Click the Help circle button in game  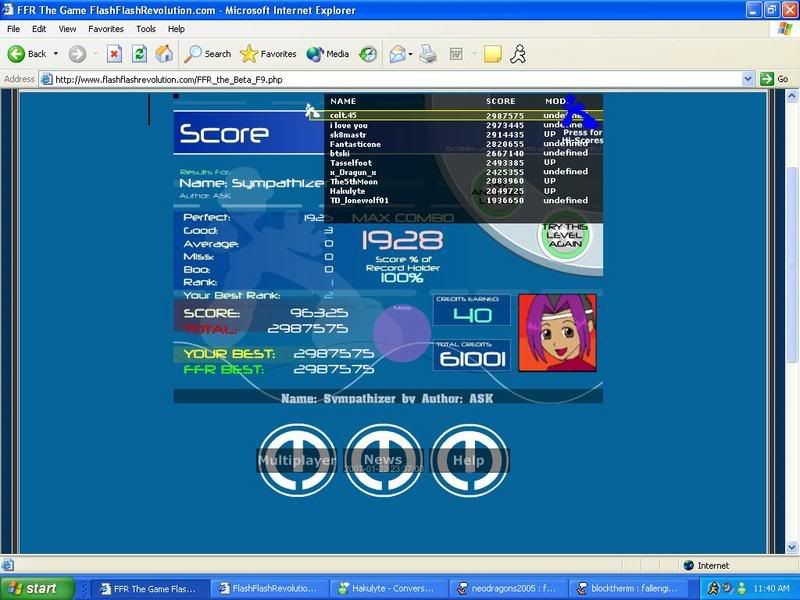pos(469,460)
